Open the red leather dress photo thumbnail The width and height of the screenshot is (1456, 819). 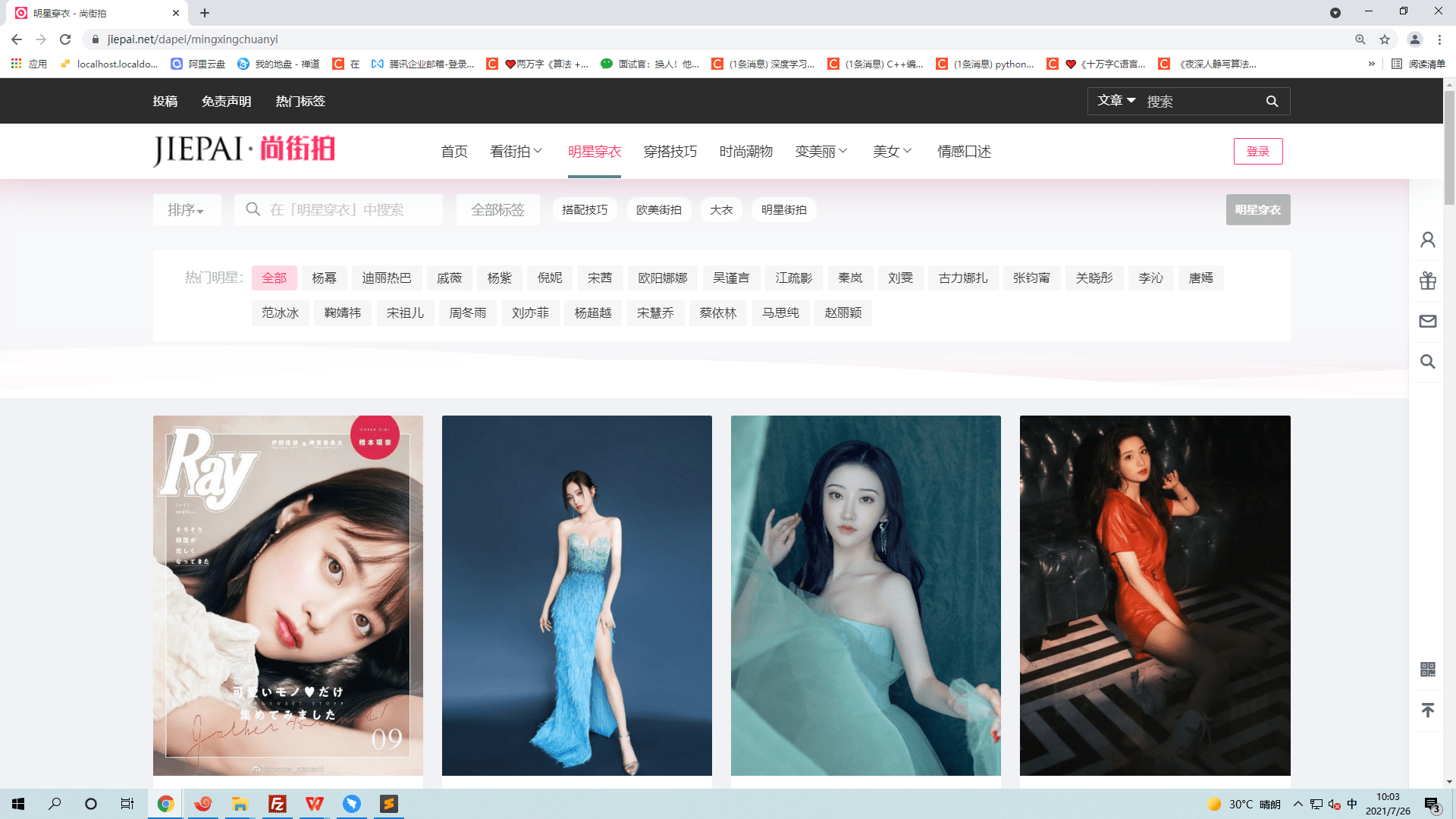[x=1155, y=595]
